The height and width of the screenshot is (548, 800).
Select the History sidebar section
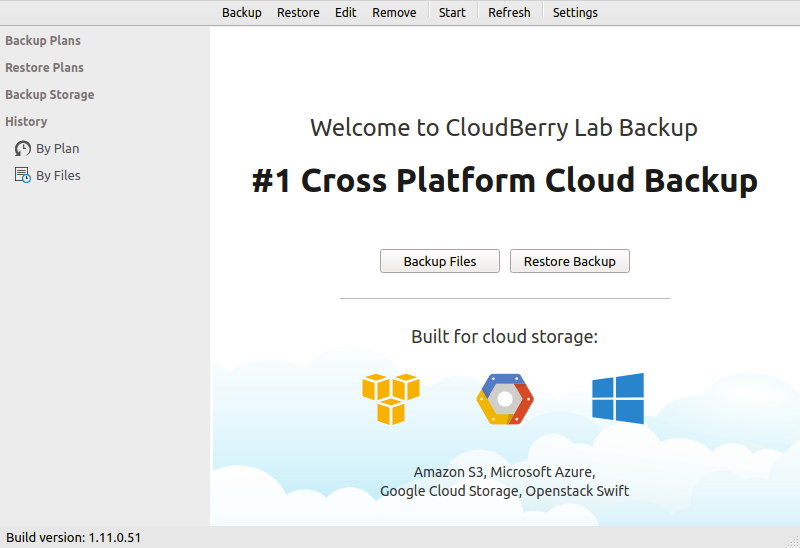(26, 122)
